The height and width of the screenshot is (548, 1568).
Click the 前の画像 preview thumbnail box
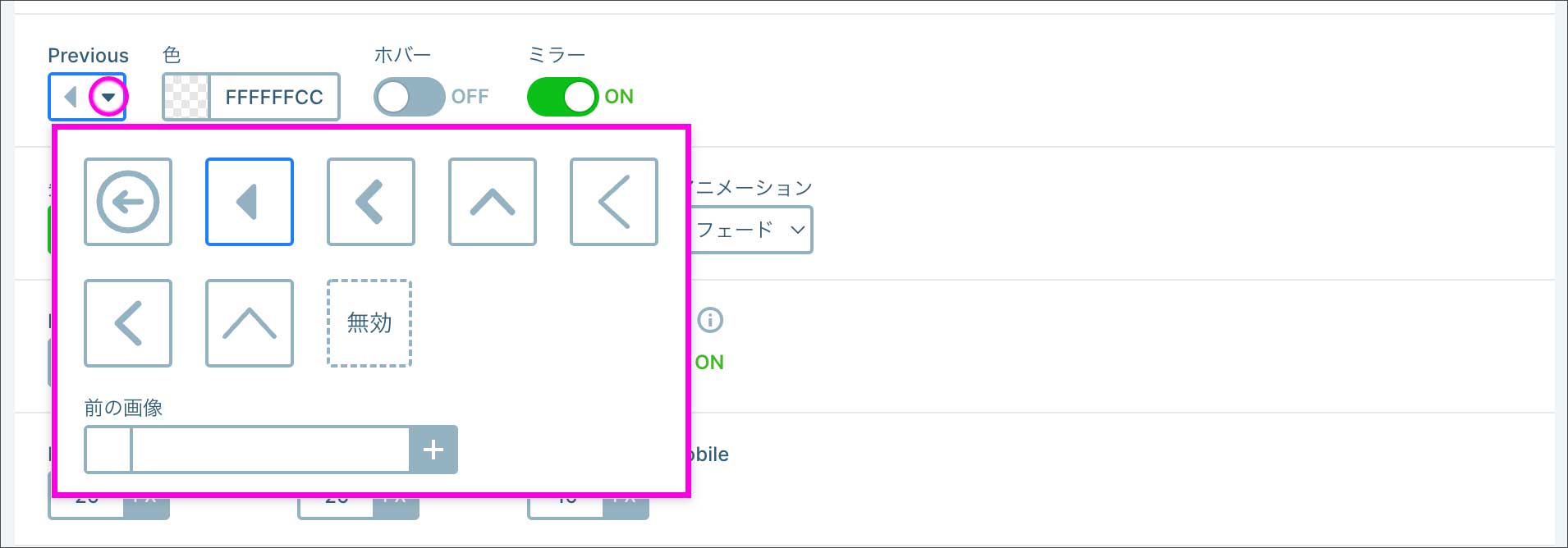tap(108, 450)
